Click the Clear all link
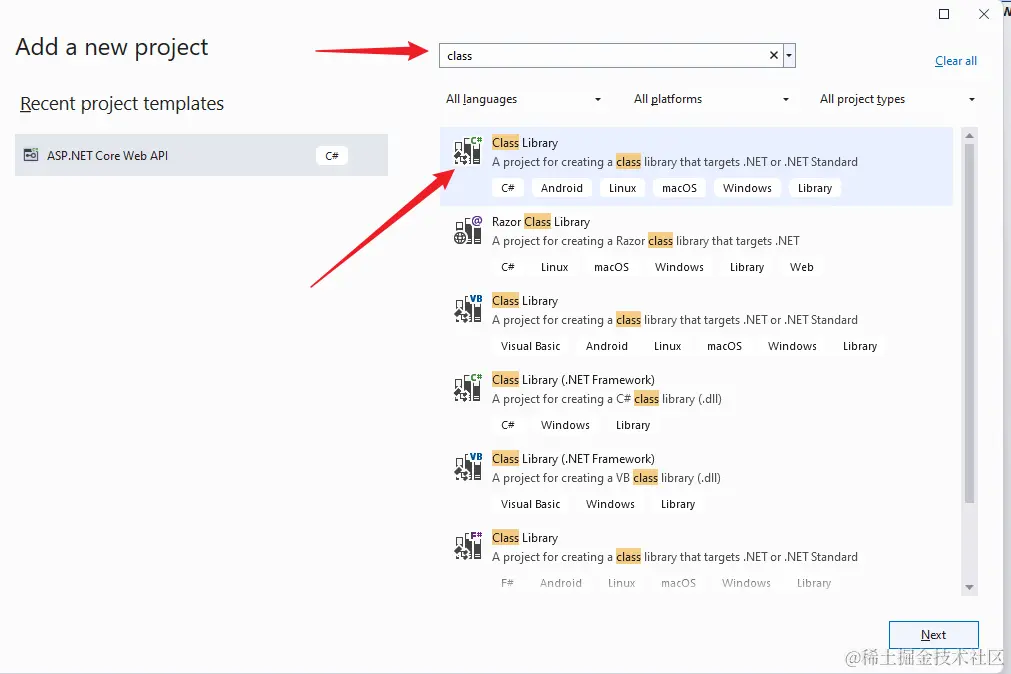The width and height of the screenshot is (1011, 674). coord(956,61)
